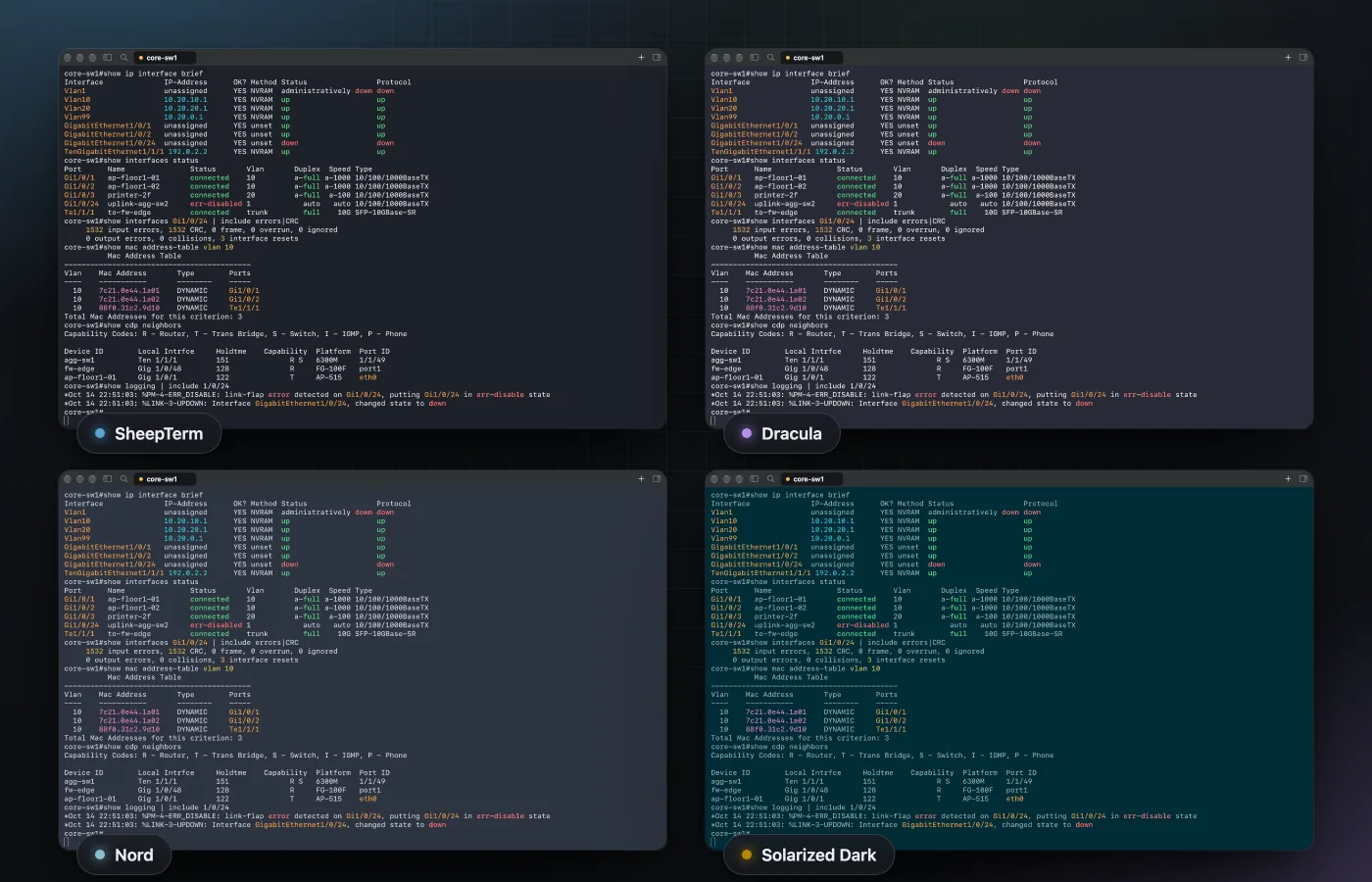The width and height of the screenshot is (1372, 882).
Task: Add a new tab in the SheepTerm window
Action: tap(642, 58)
